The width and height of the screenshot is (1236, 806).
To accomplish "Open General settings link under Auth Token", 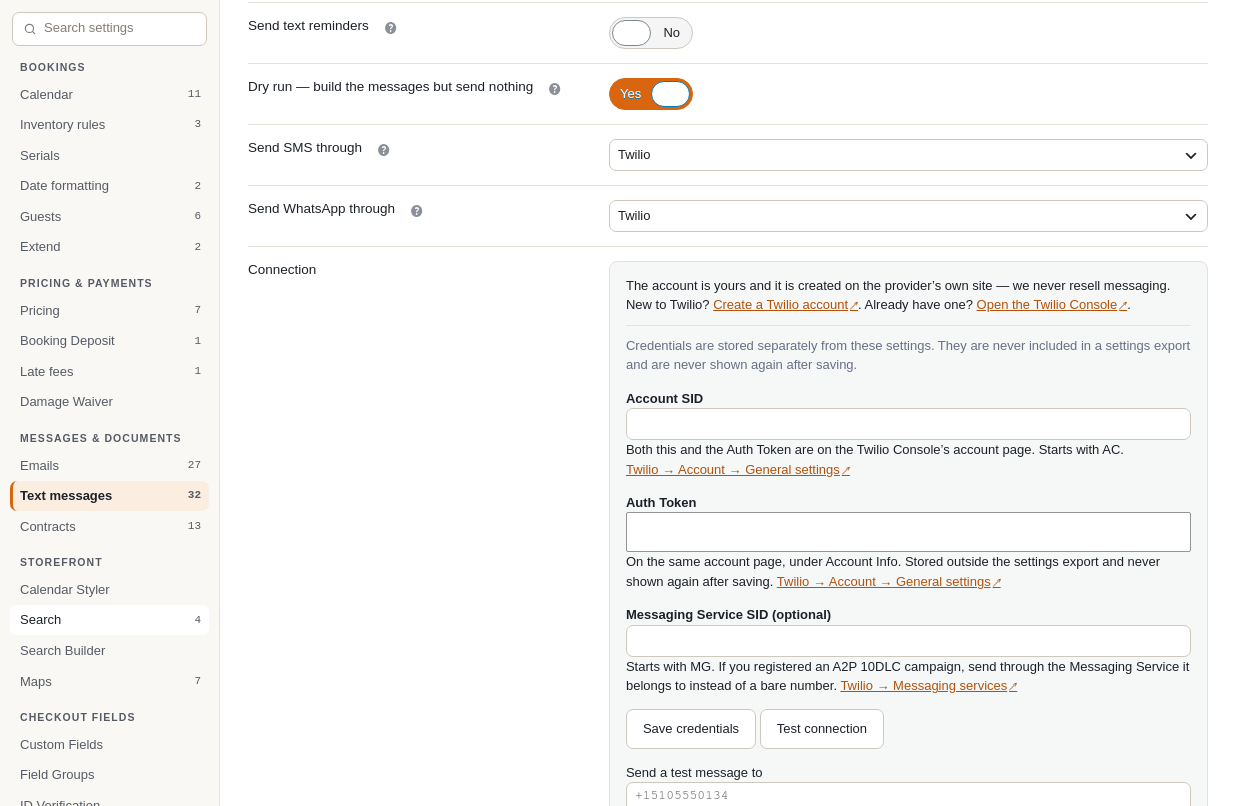I will pos(889,582).
